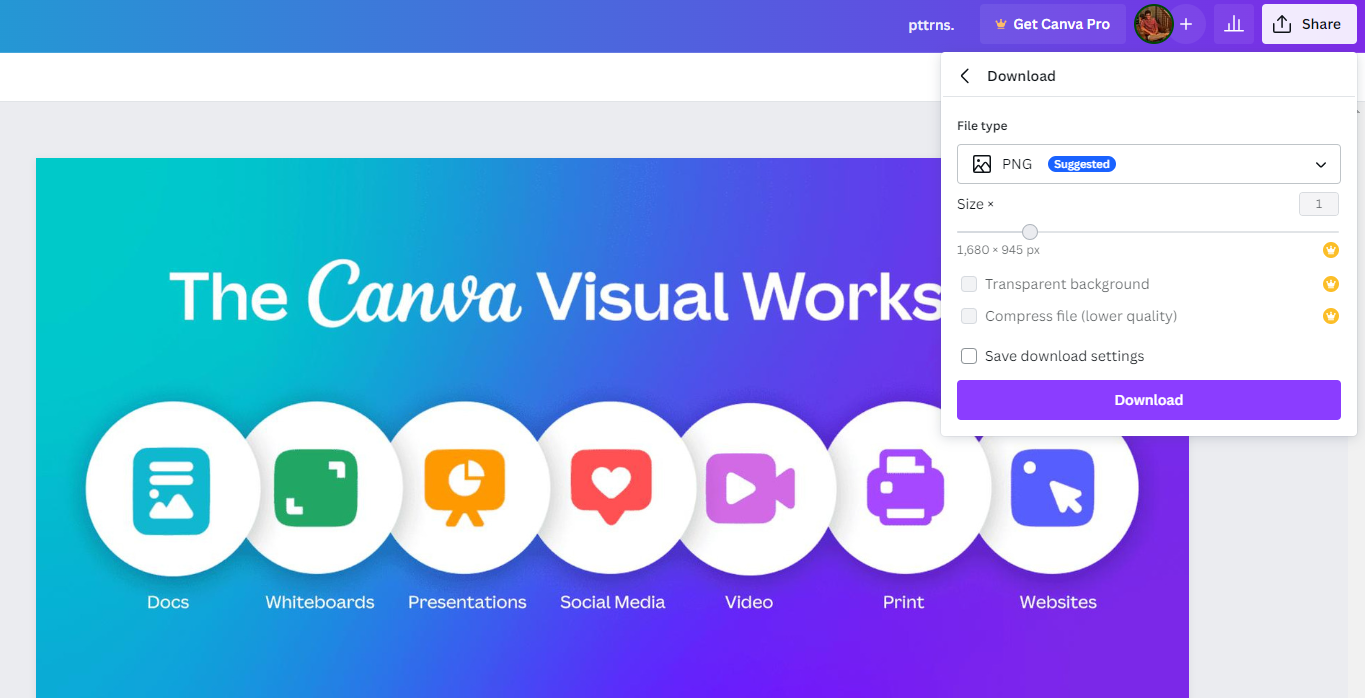Open the File type PNG dropdown
This screenshot has width=1365, height=698.
coord(1149,164)
